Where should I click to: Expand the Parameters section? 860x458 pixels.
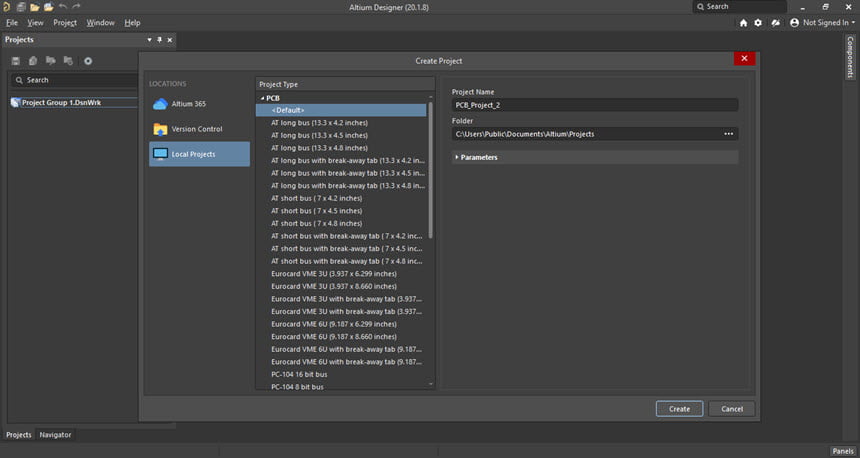pos(457,157)
